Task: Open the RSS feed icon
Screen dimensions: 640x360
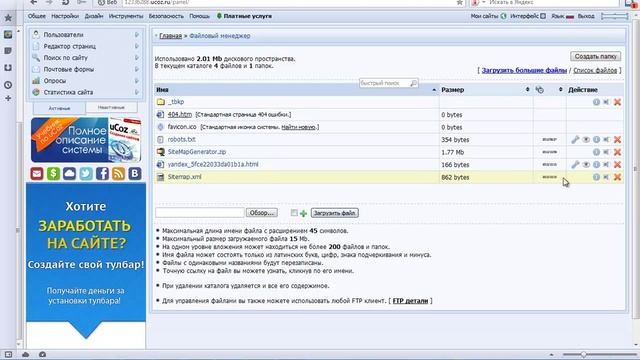Action: (118, 173)
